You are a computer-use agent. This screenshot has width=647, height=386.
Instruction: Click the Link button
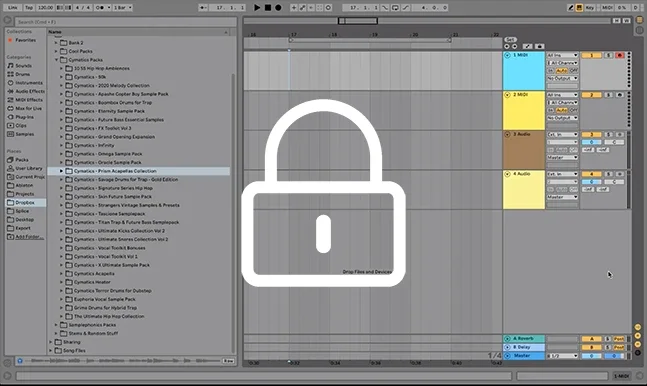pyautogui.click(x=13, y=7)
